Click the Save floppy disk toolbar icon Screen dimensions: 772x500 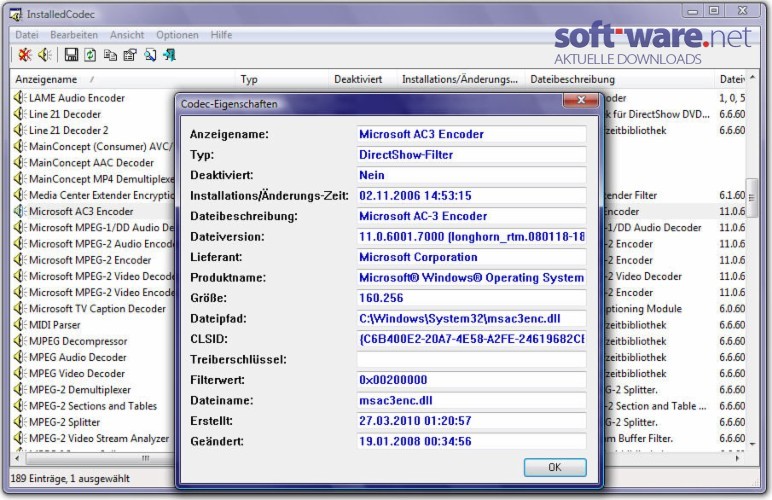coord(71,55)
